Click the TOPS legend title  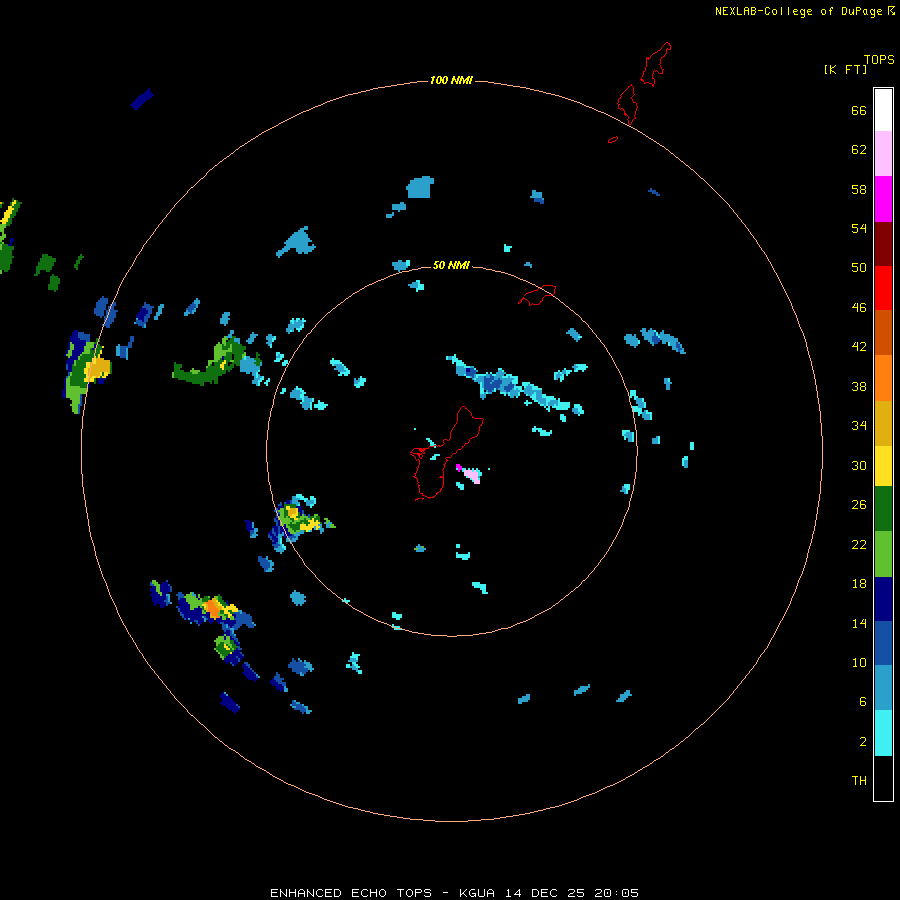879,59
